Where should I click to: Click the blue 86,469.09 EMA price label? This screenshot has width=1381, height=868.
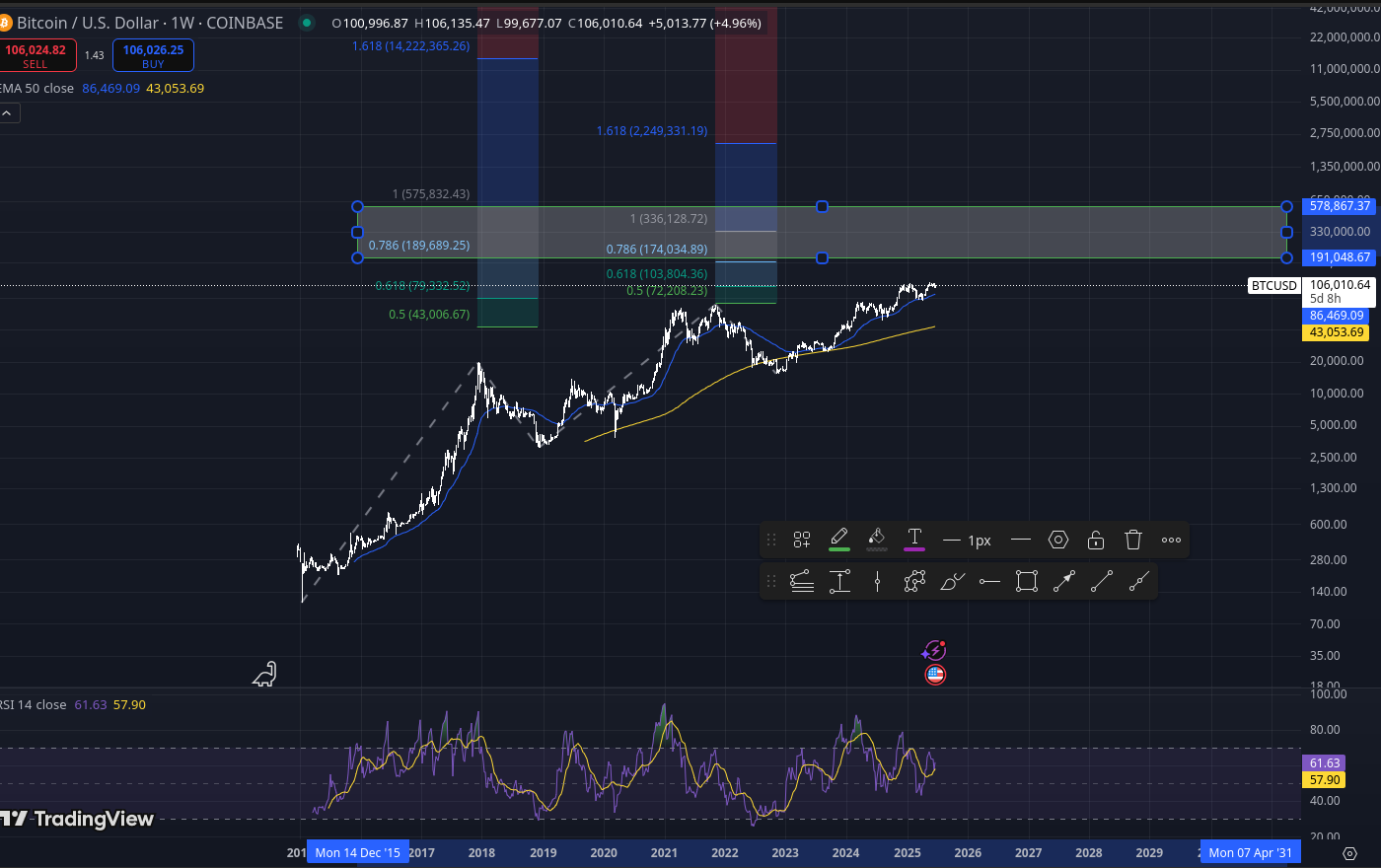coord(1336,316)
